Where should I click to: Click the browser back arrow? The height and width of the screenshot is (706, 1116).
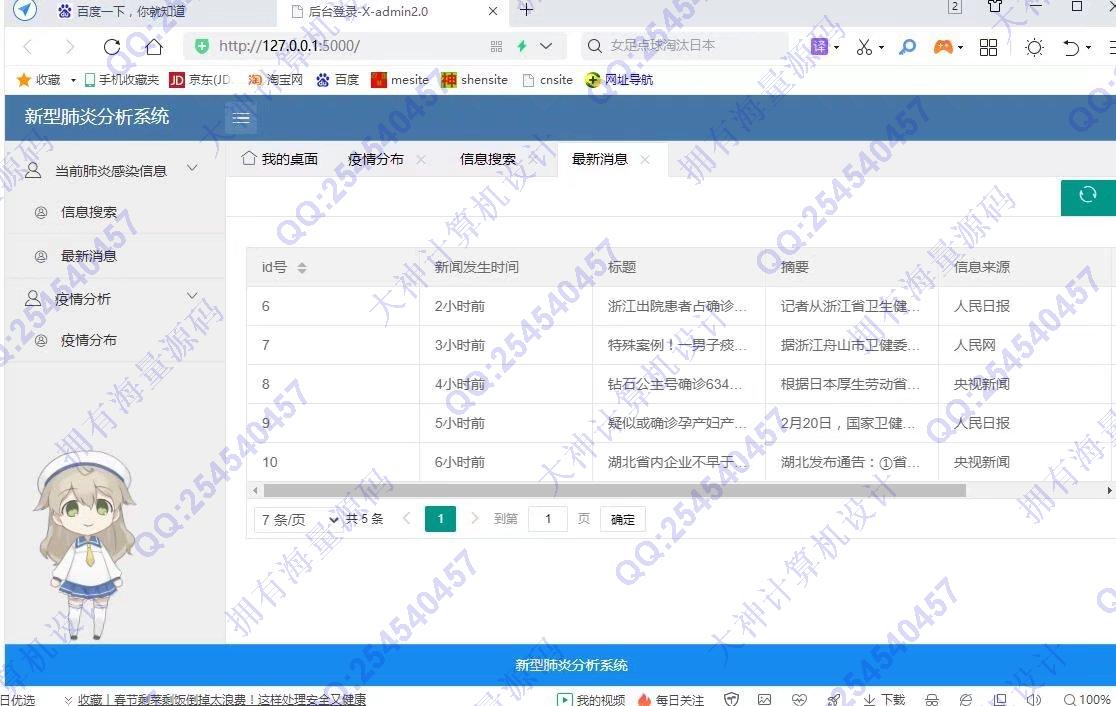tap(28, 47)
